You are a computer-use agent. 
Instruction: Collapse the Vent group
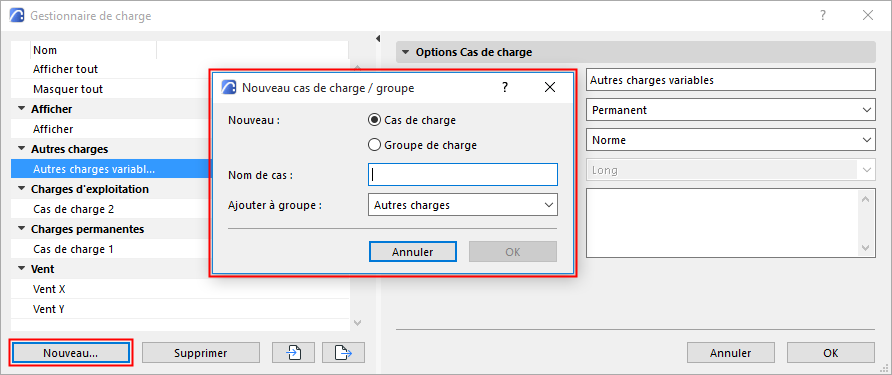(22, 269)
